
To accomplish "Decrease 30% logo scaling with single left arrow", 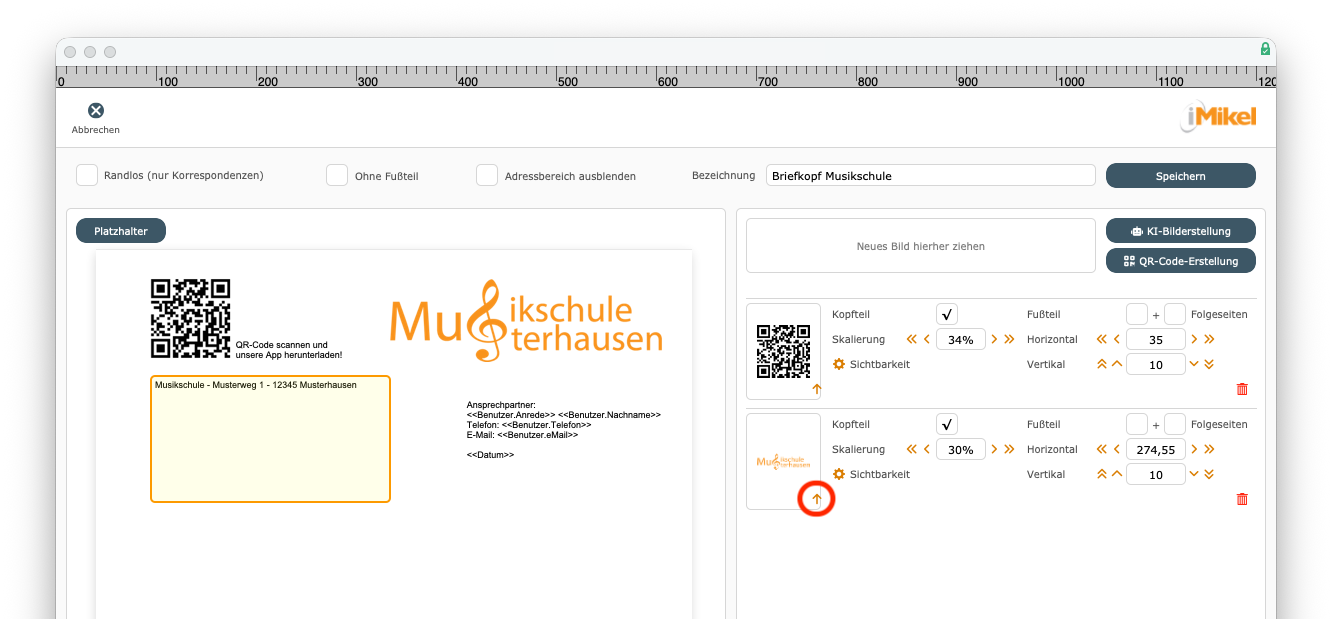I will [927, 449].
